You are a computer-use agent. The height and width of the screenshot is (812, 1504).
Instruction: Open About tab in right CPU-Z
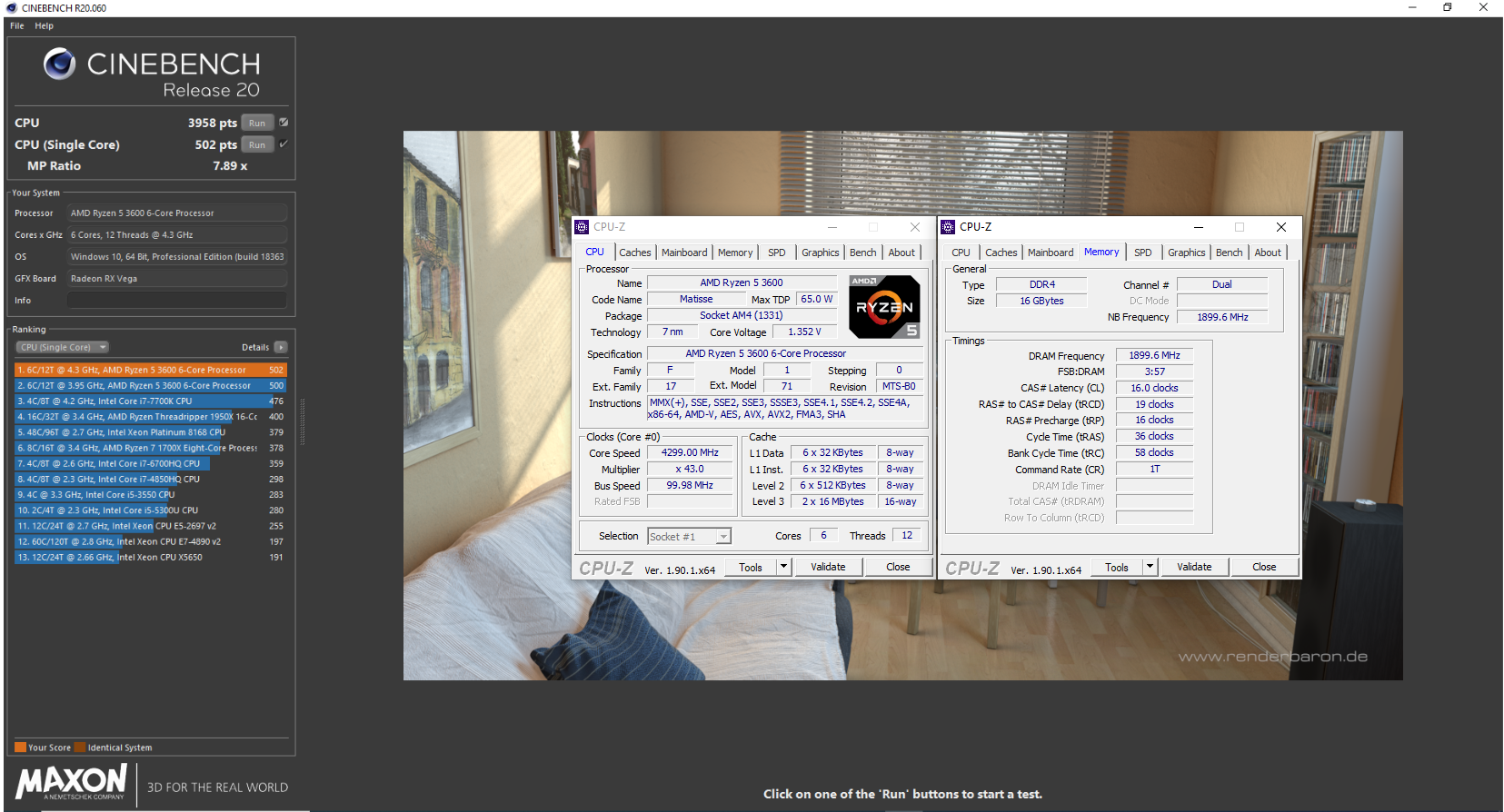click(x=1268, y=253)
